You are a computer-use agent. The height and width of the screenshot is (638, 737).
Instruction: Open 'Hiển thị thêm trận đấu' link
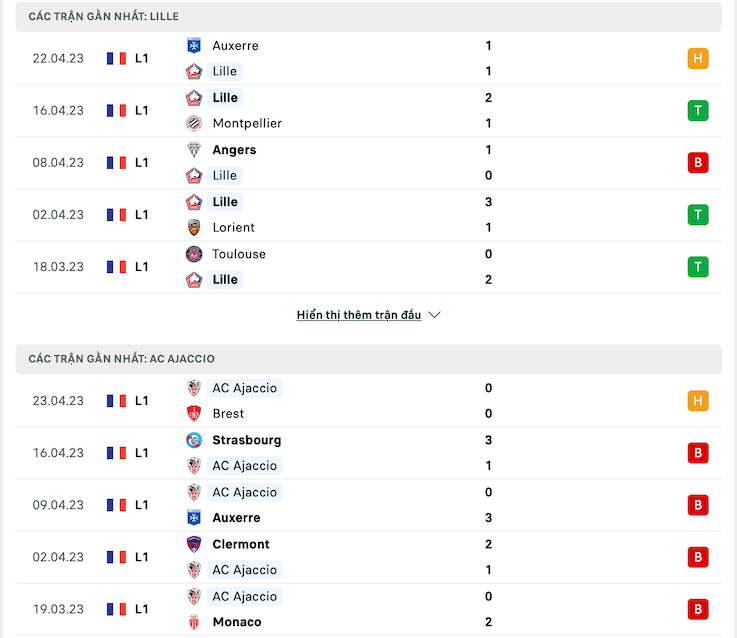click(x=359, y=315)
